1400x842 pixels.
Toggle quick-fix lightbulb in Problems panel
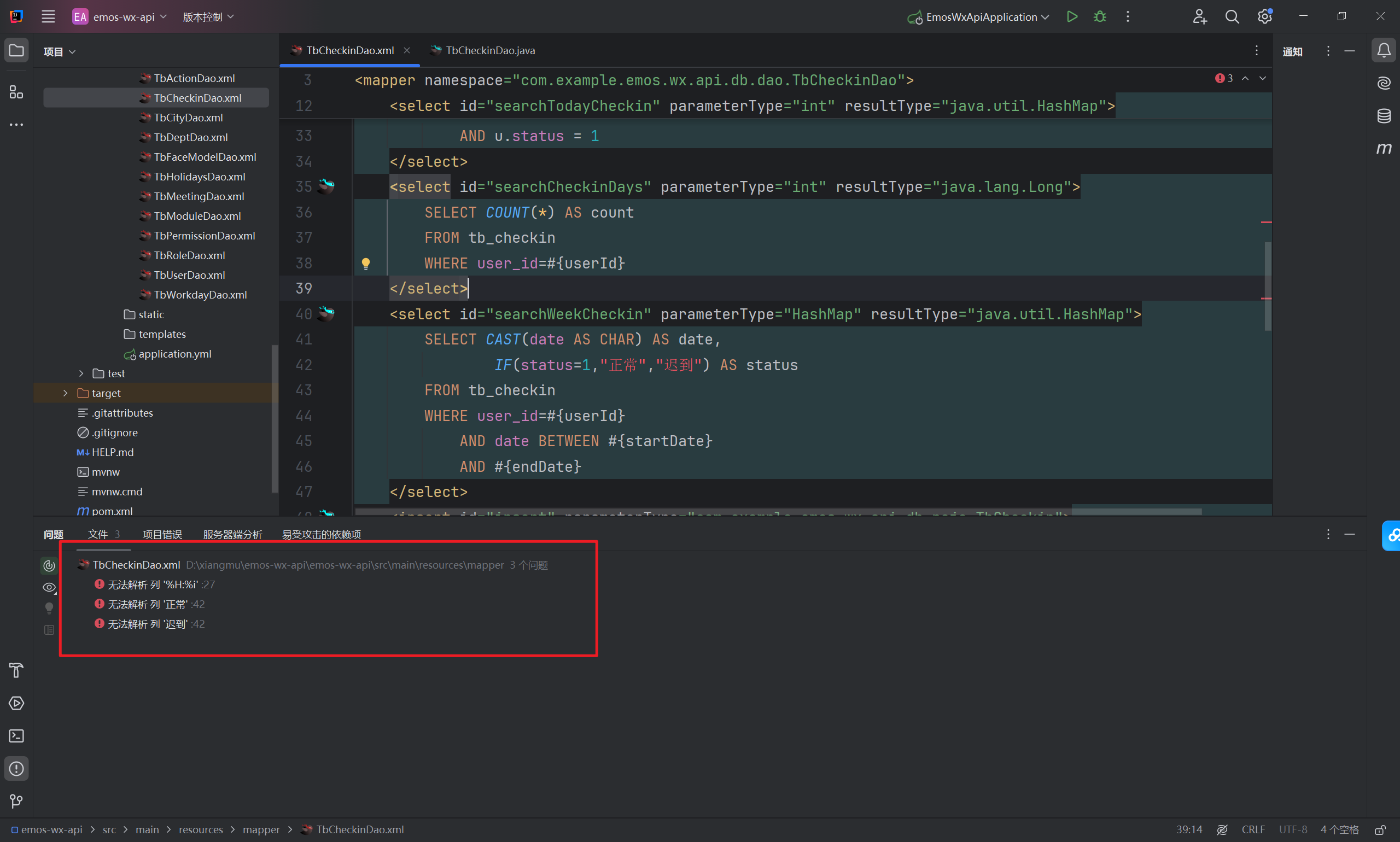click(49, 608)
